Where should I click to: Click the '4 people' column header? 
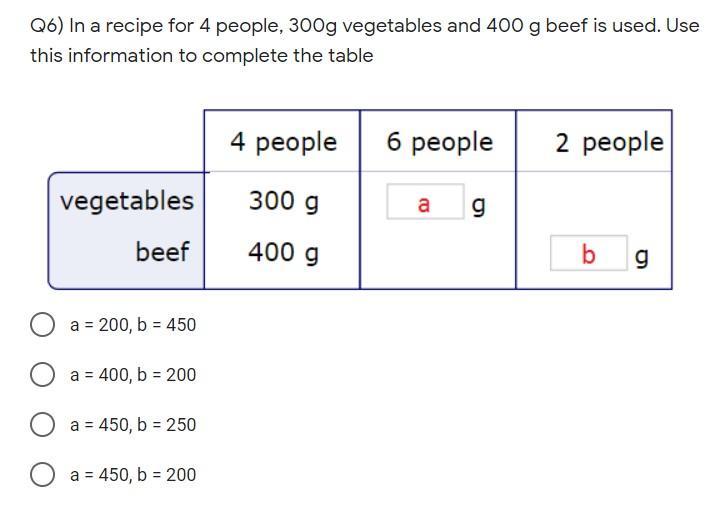pos(283,142)
